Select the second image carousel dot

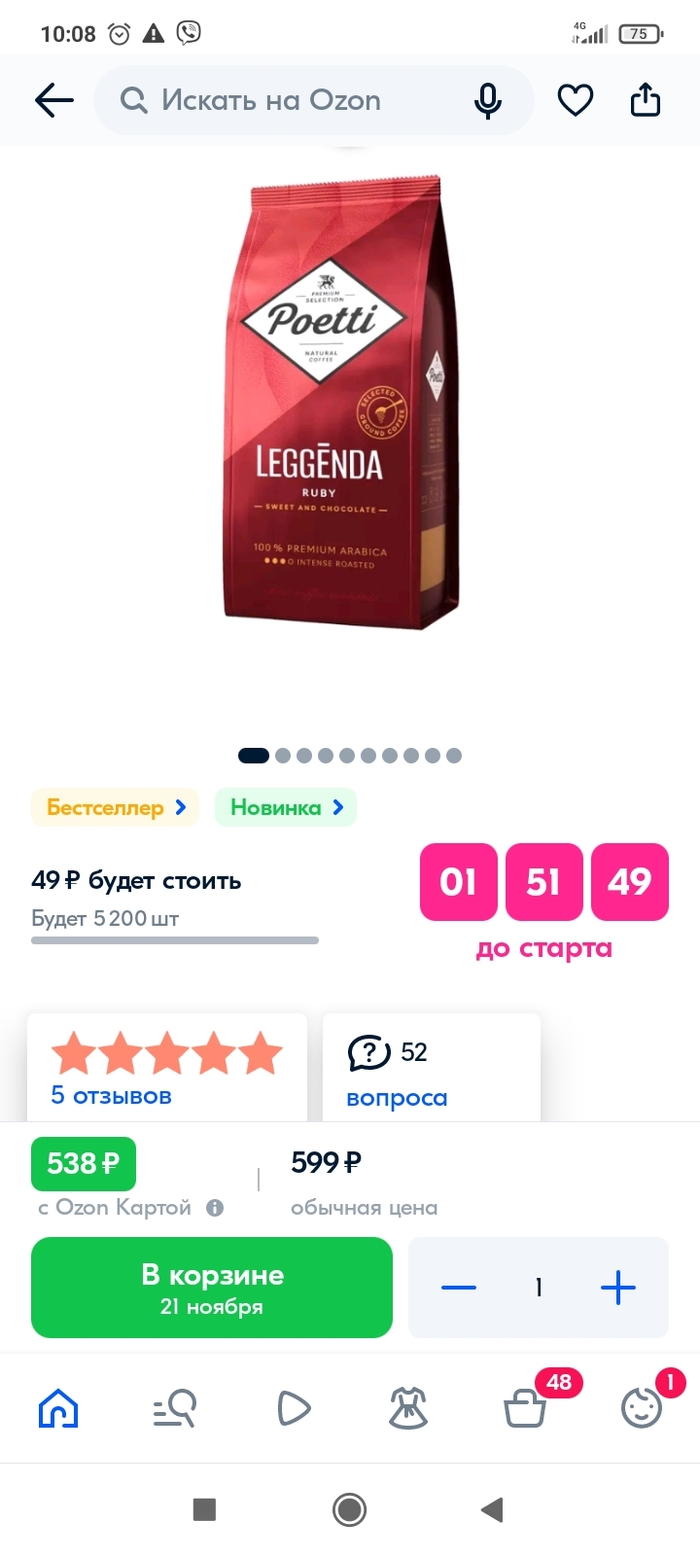pyautogui.click(x=283, y=755)
